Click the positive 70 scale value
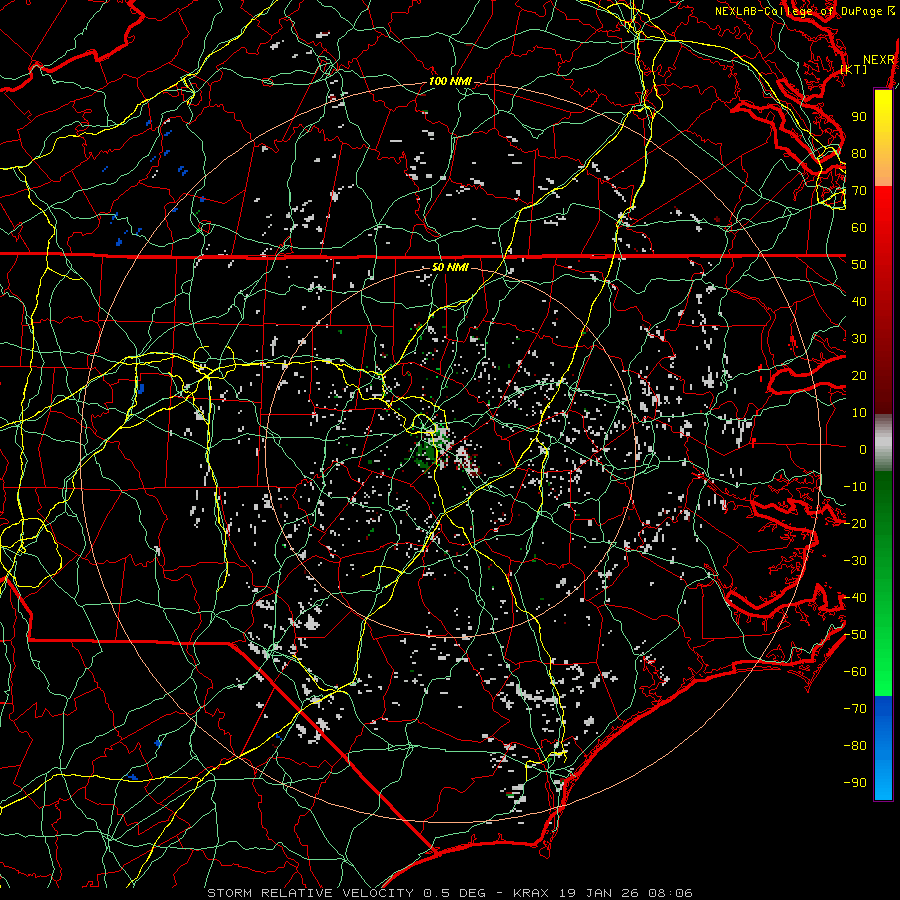 859,191
